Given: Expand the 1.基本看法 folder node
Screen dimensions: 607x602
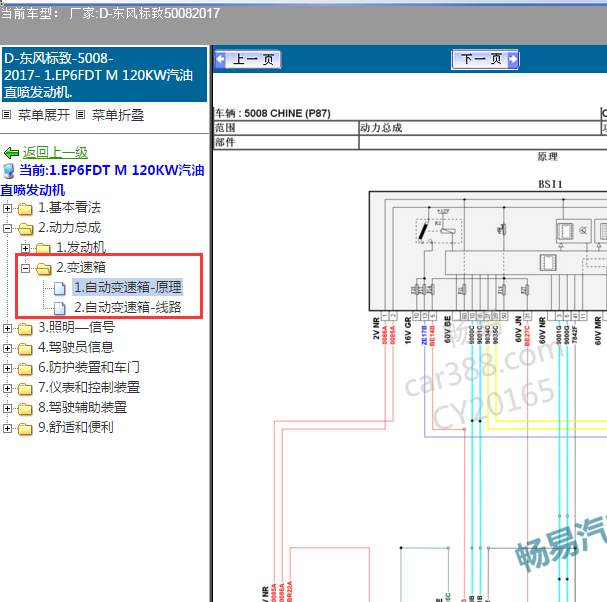Looking at the screenshot, I should tap(7, 208).
